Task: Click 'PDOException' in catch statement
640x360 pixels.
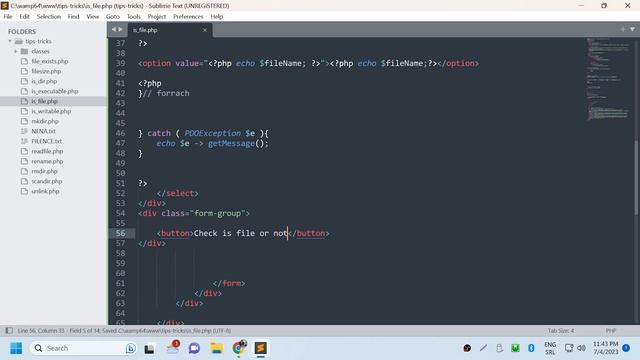Action: pos(212,133)
